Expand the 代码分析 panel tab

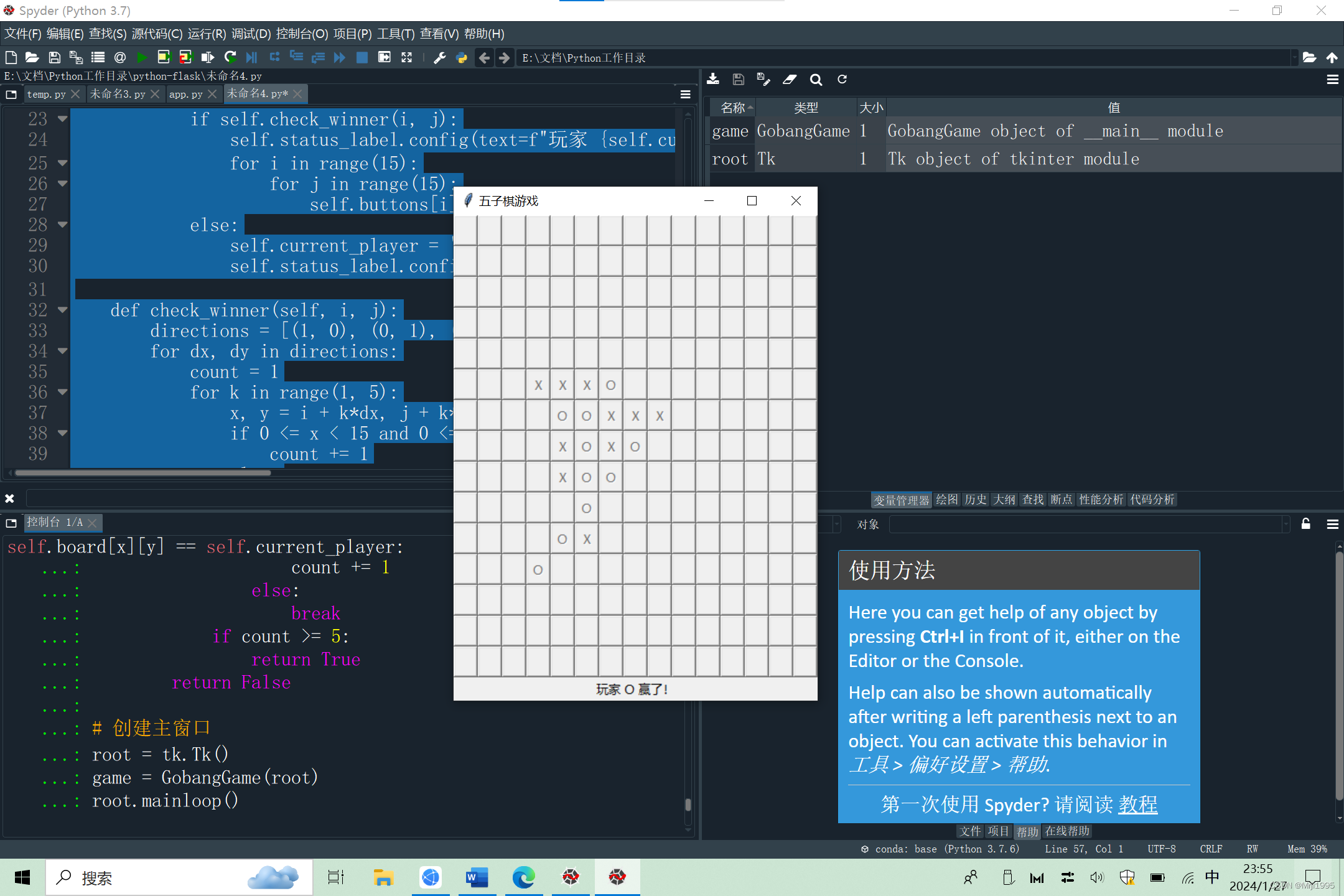[x=1154, y=499]
